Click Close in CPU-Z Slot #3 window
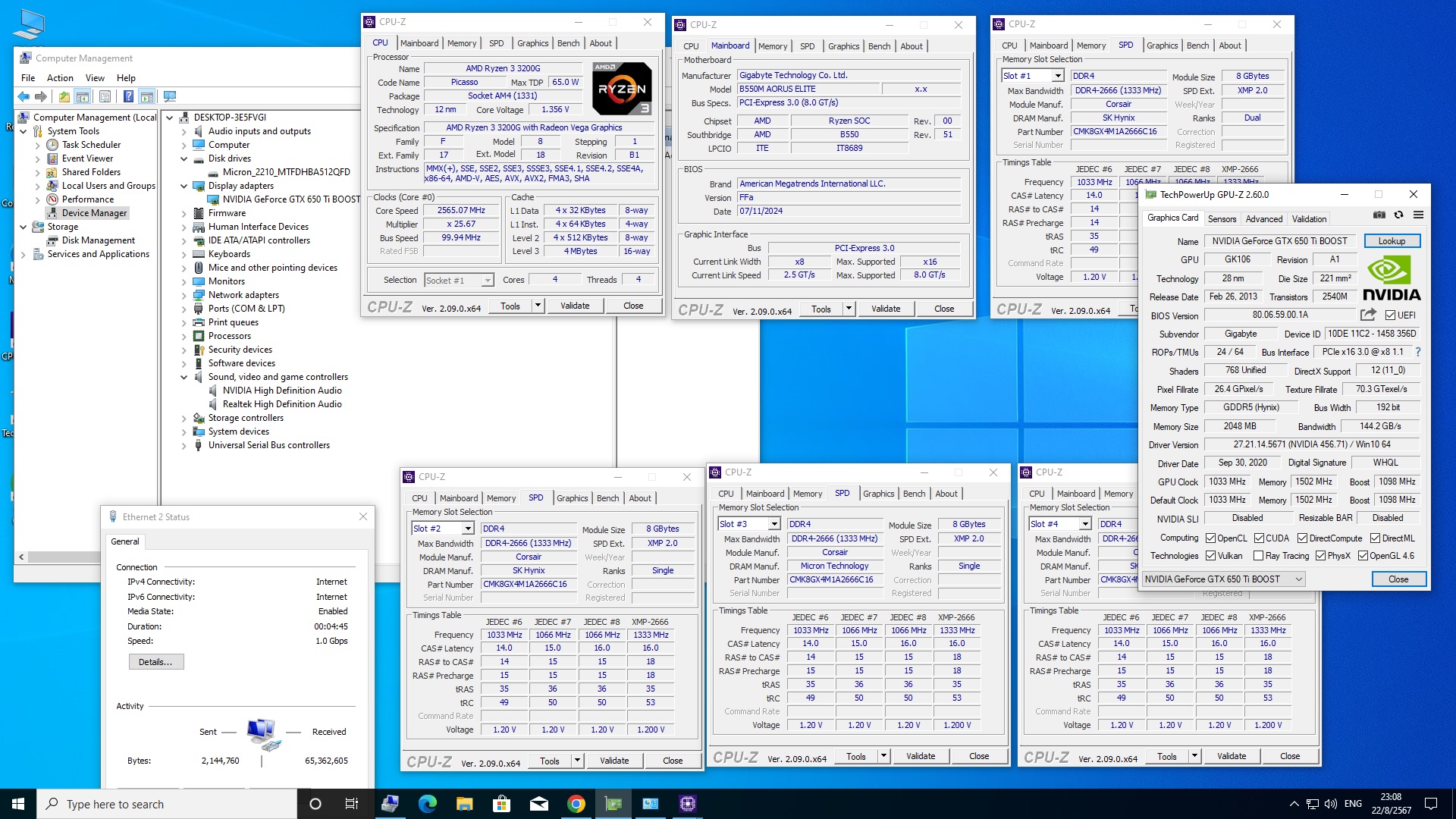Image resolution: width=1456 pixels, height=819 pixels. [979, 756]
